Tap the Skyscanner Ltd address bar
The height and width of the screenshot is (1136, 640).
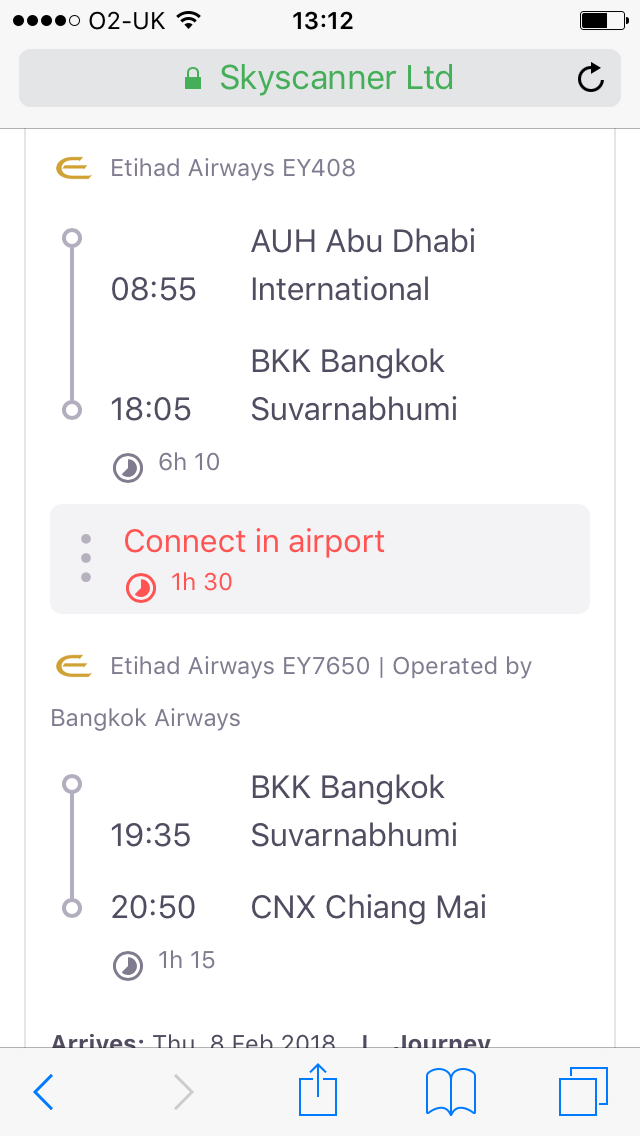[320, 78]
